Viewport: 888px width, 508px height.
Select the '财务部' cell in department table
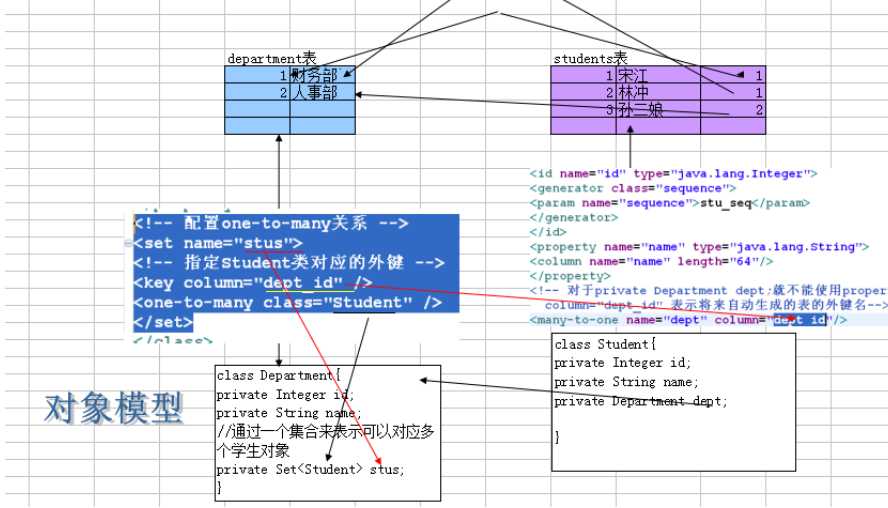[x=322, y=75]
